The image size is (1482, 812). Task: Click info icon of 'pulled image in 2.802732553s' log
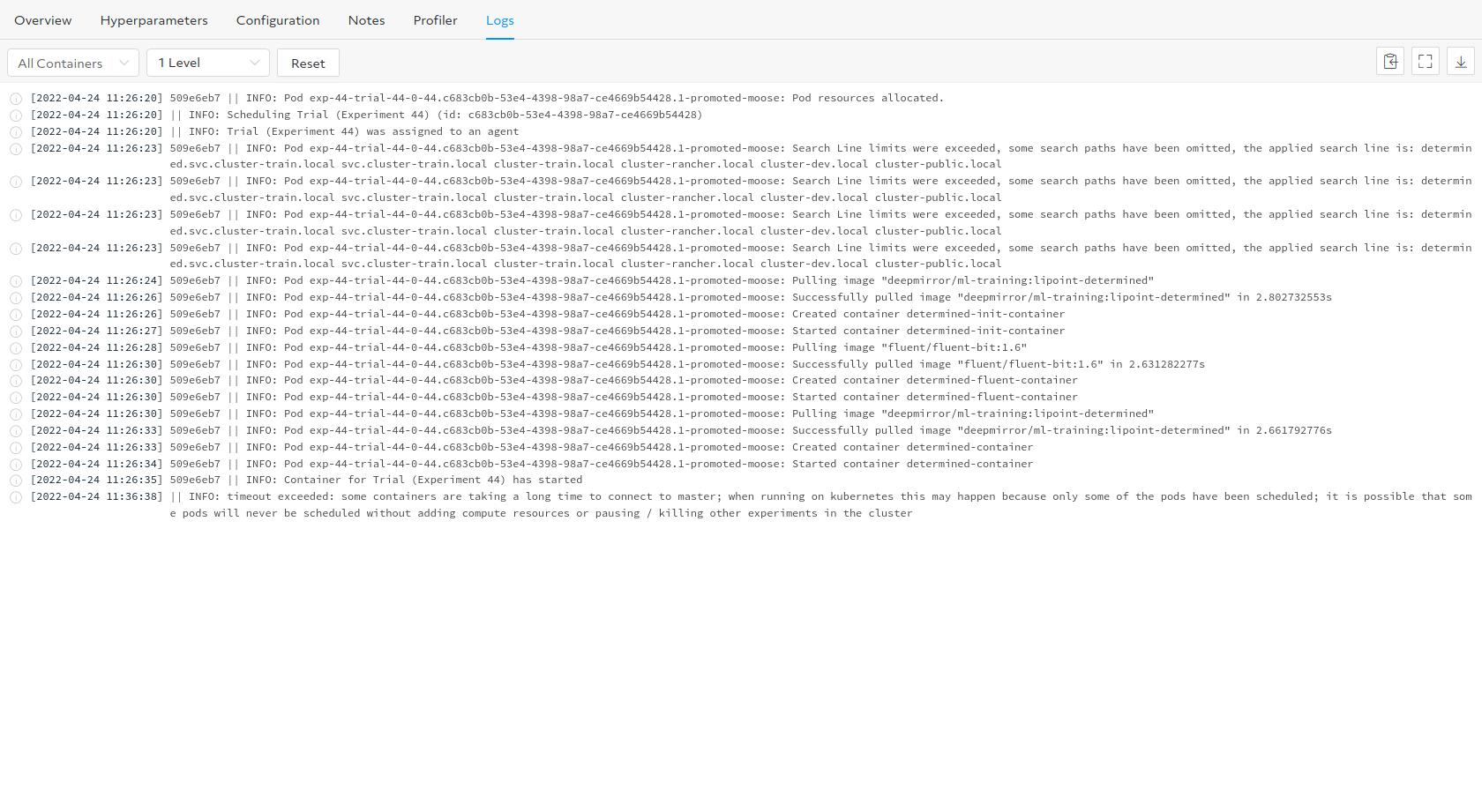click(16, 298)
